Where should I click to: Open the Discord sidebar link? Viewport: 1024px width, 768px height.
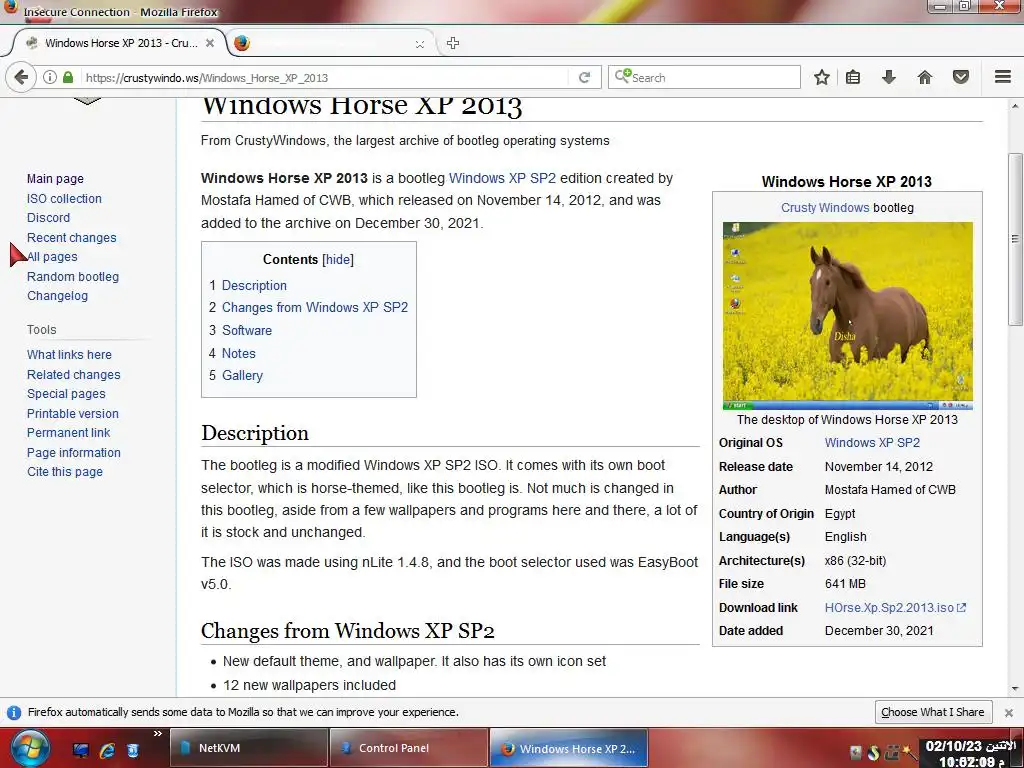tap(48, 217)
